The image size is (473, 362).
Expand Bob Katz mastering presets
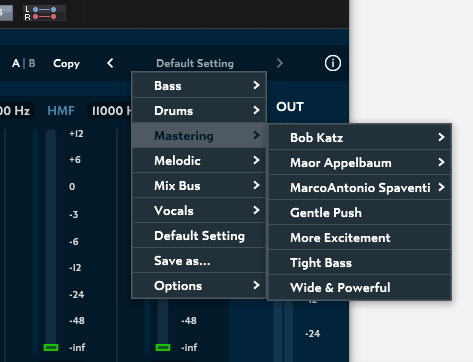360,137
